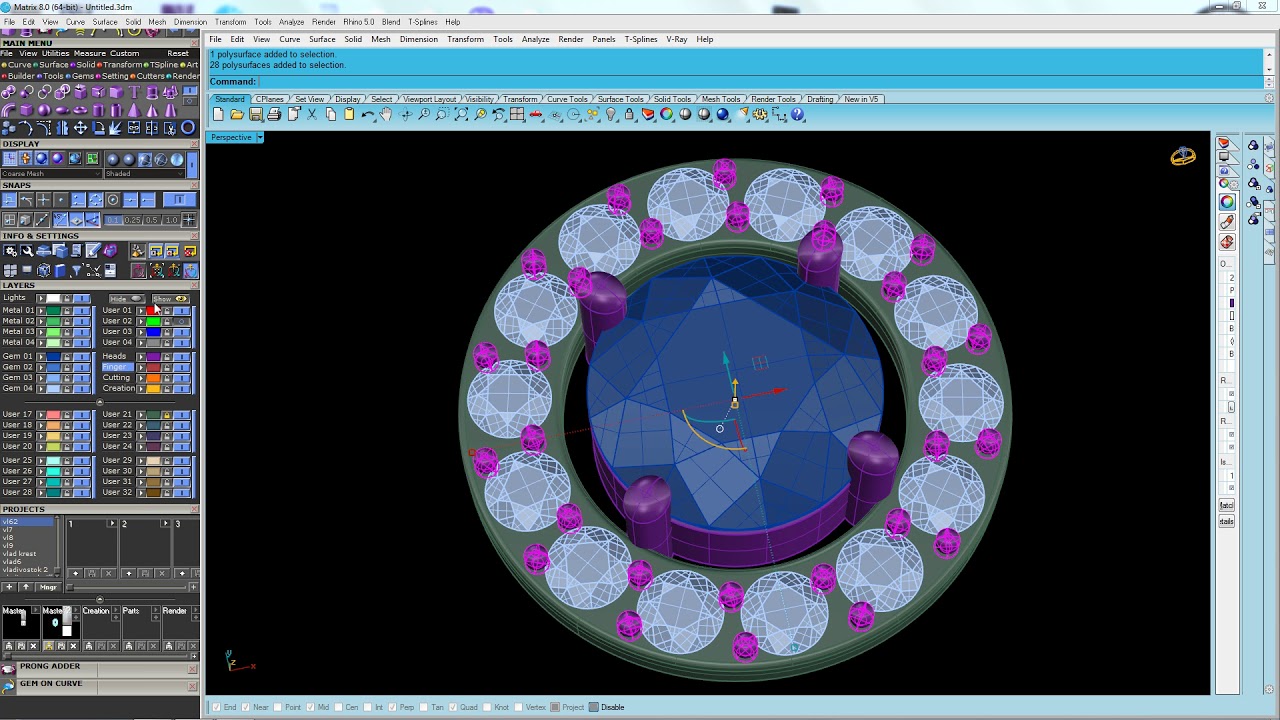Click the funnel filter icon in Info & Settings
This screenshot has height=720, width=1280.
pyautogui.click(x=76, y=270)
